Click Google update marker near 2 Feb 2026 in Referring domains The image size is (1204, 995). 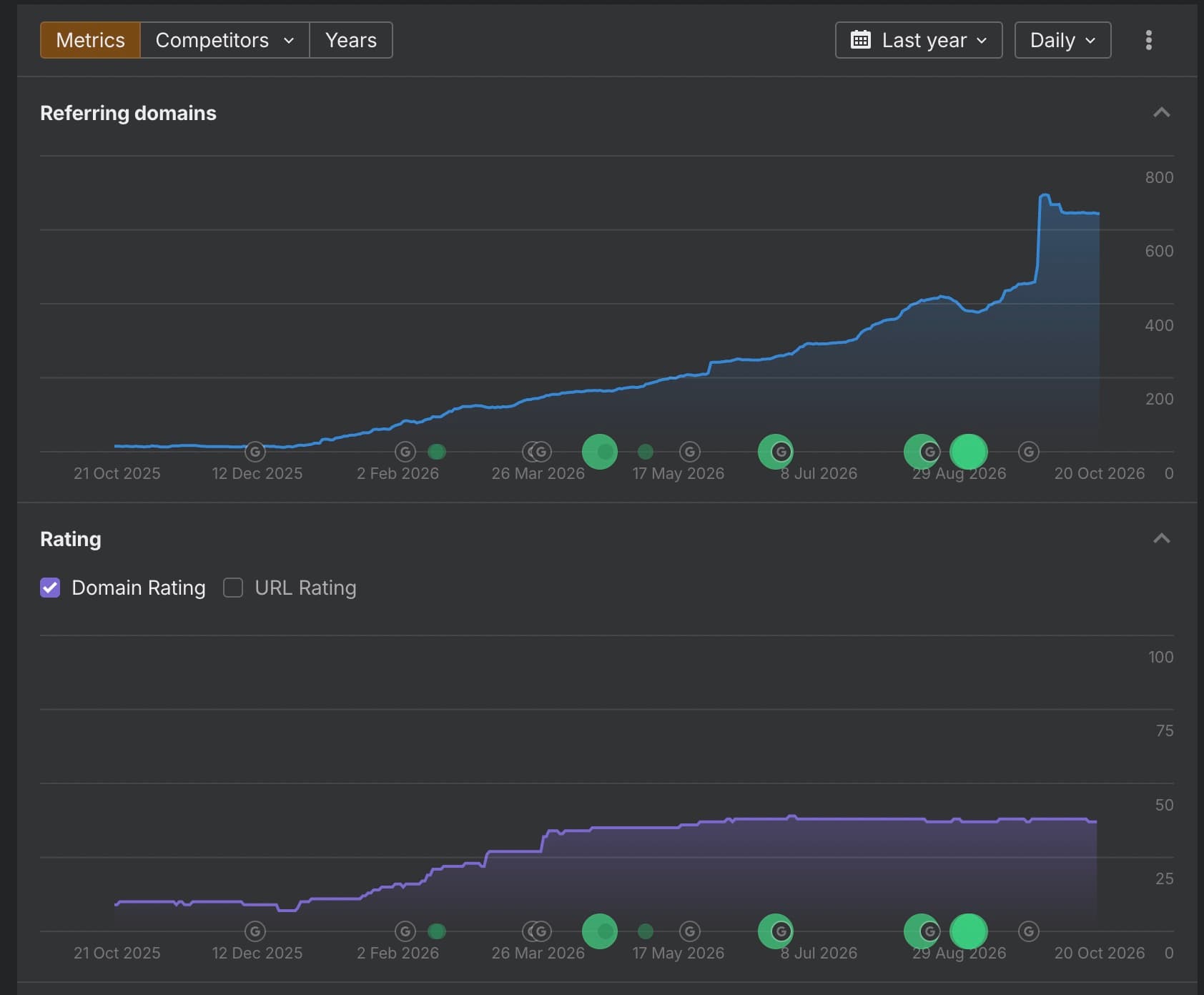coord(405,452)
